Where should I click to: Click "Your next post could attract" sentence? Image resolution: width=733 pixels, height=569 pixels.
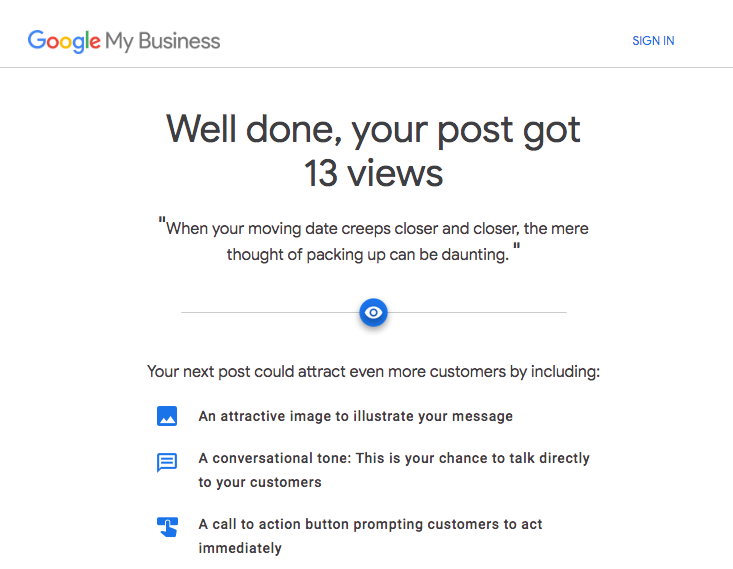373,372
